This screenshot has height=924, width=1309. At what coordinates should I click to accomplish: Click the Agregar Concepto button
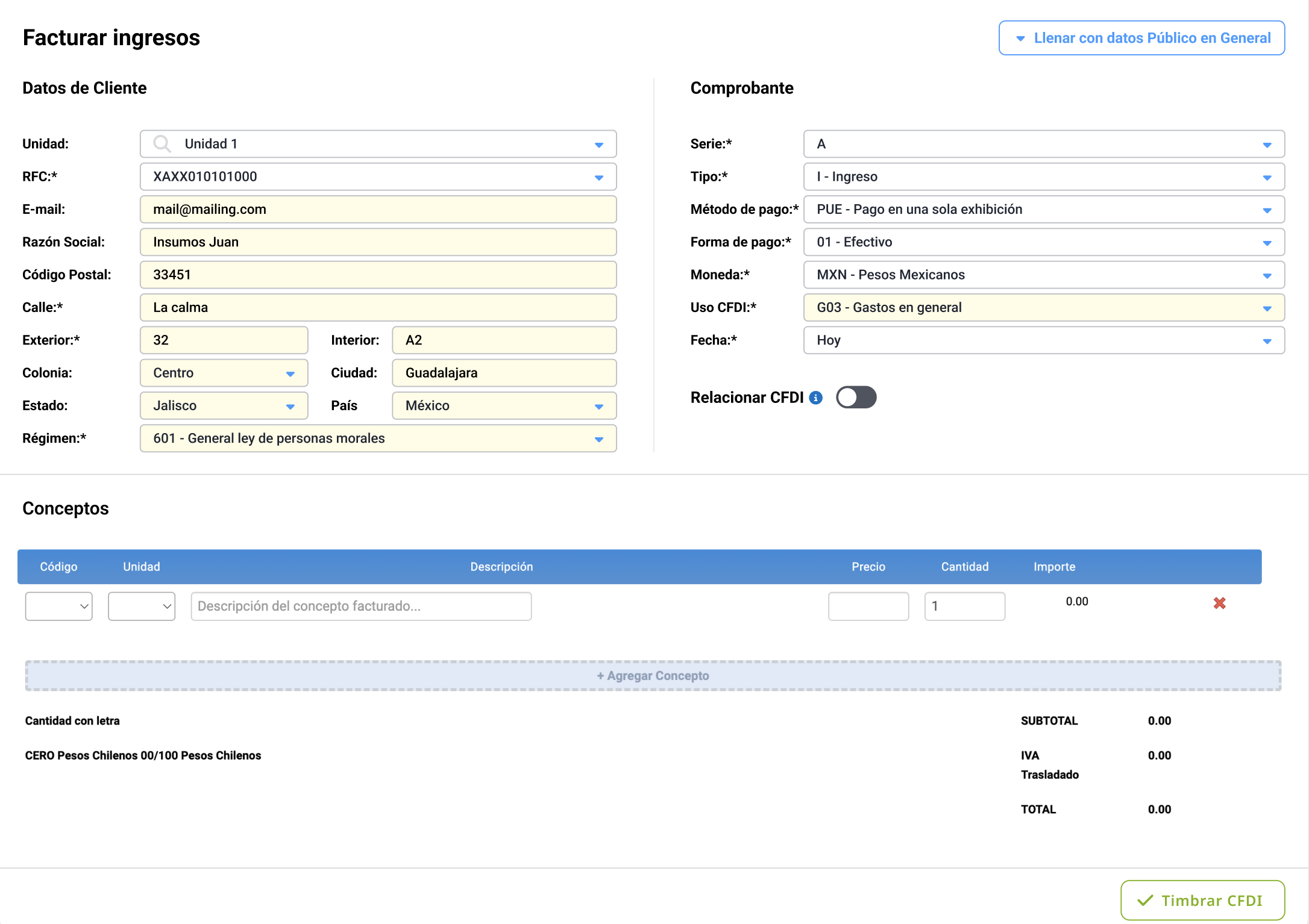pyautogui.click(x=653, y=676)
